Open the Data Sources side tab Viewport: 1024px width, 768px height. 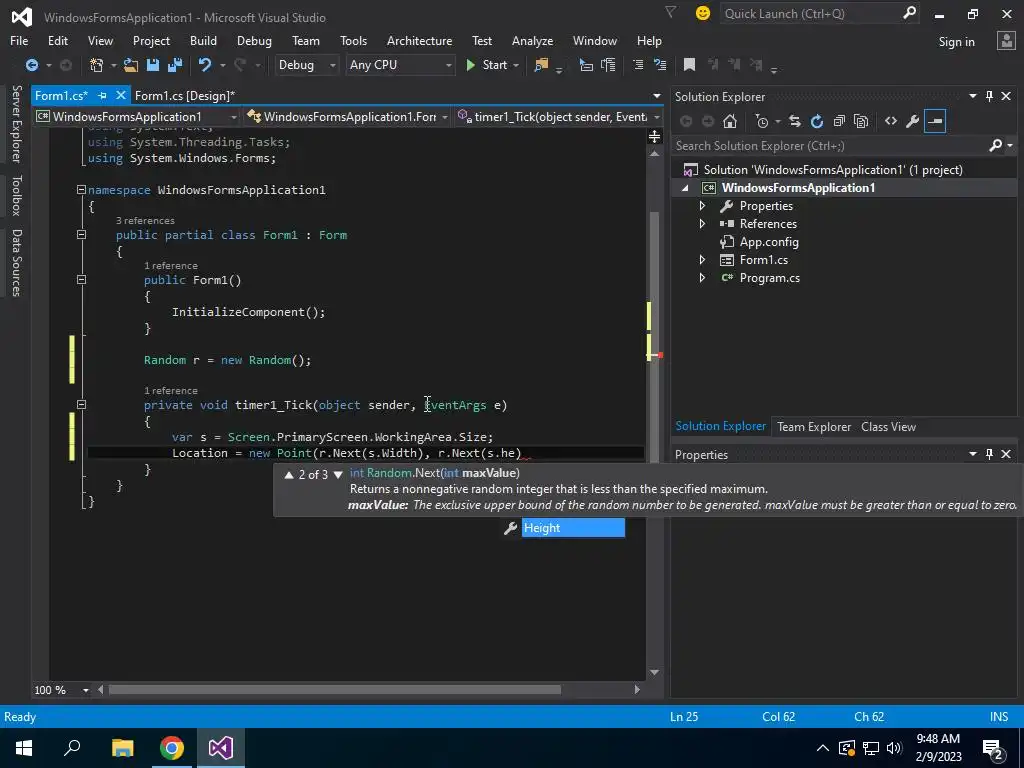point(16,263)
